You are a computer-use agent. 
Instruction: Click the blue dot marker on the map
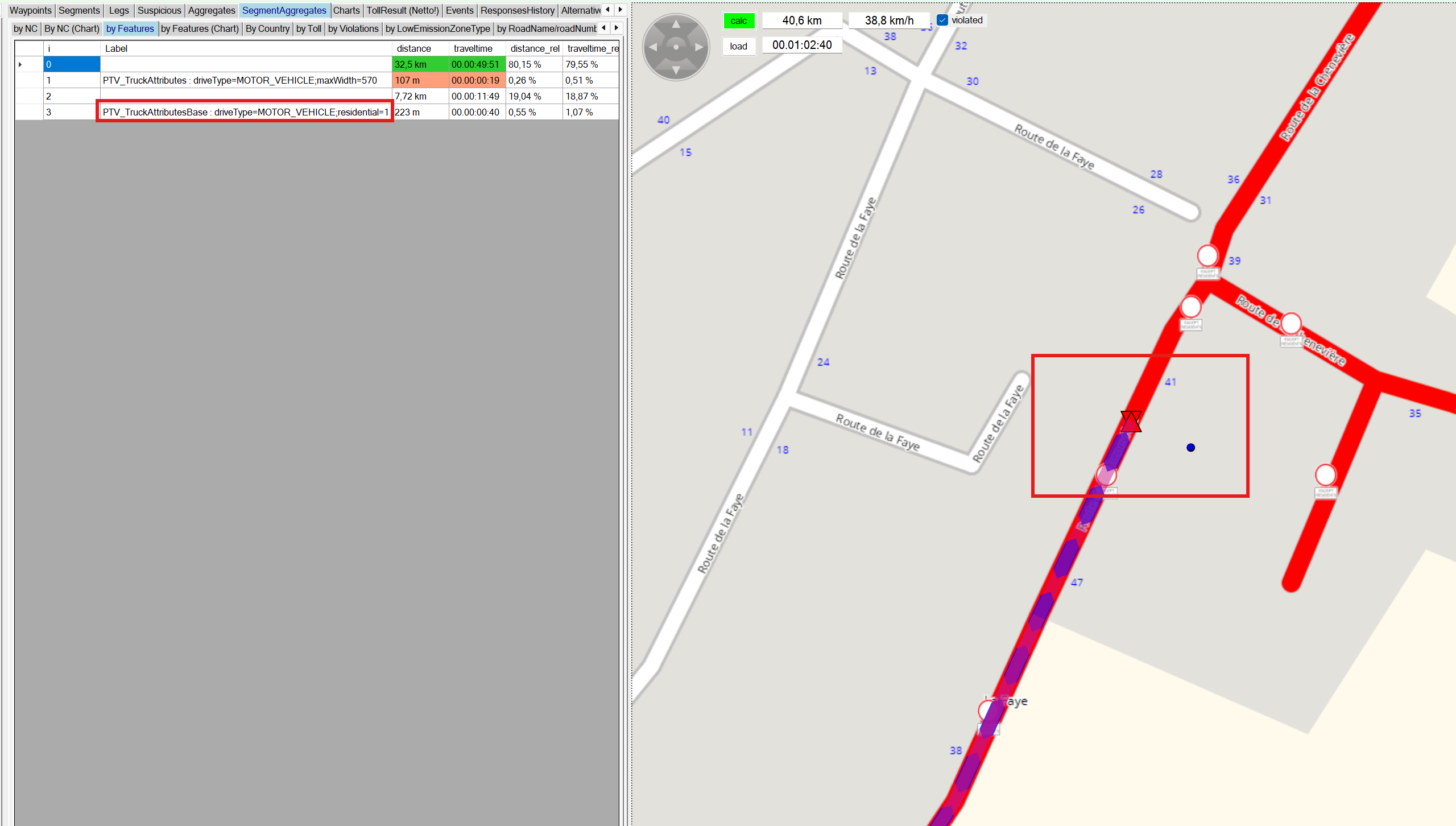pyautogui.click(x=1190, y=448)
